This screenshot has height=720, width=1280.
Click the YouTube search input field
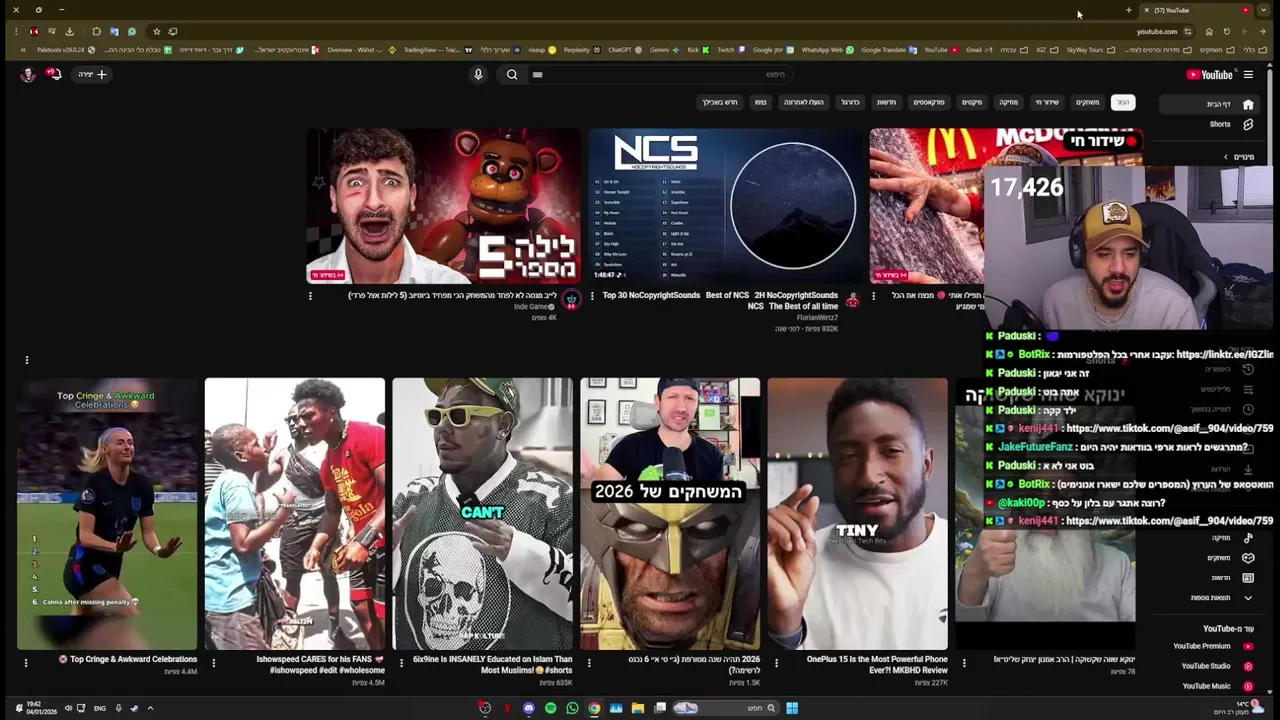(660, 74)
